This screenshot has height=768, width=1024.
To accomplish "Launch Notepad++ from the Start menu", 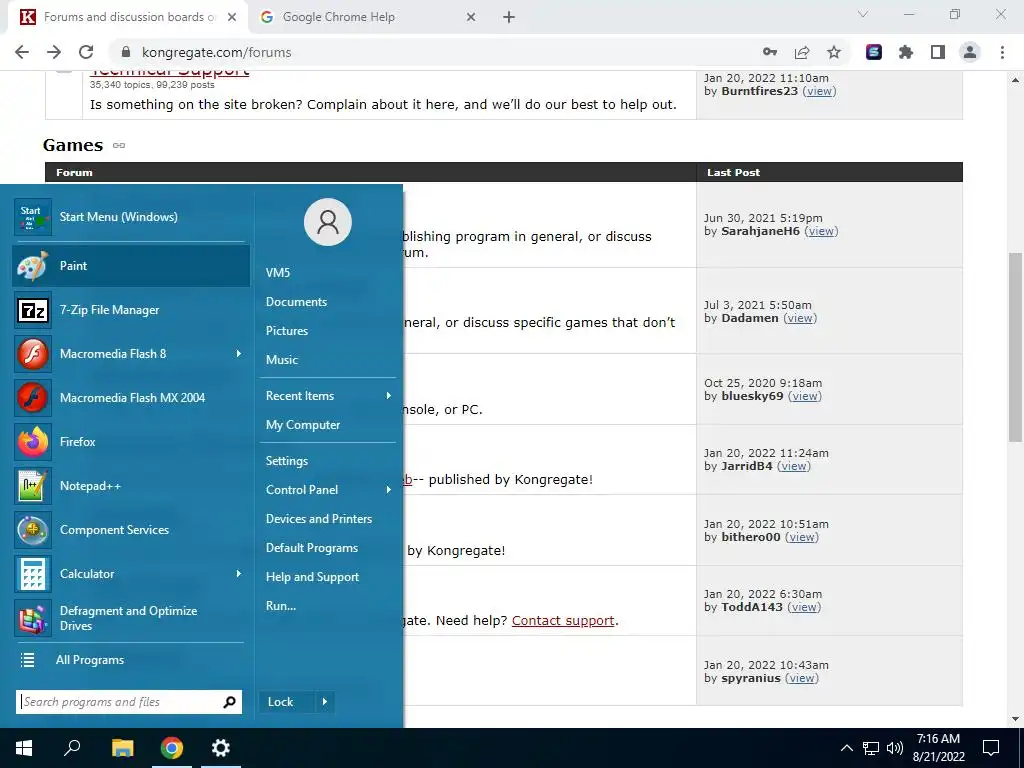I will coord(131,486).
